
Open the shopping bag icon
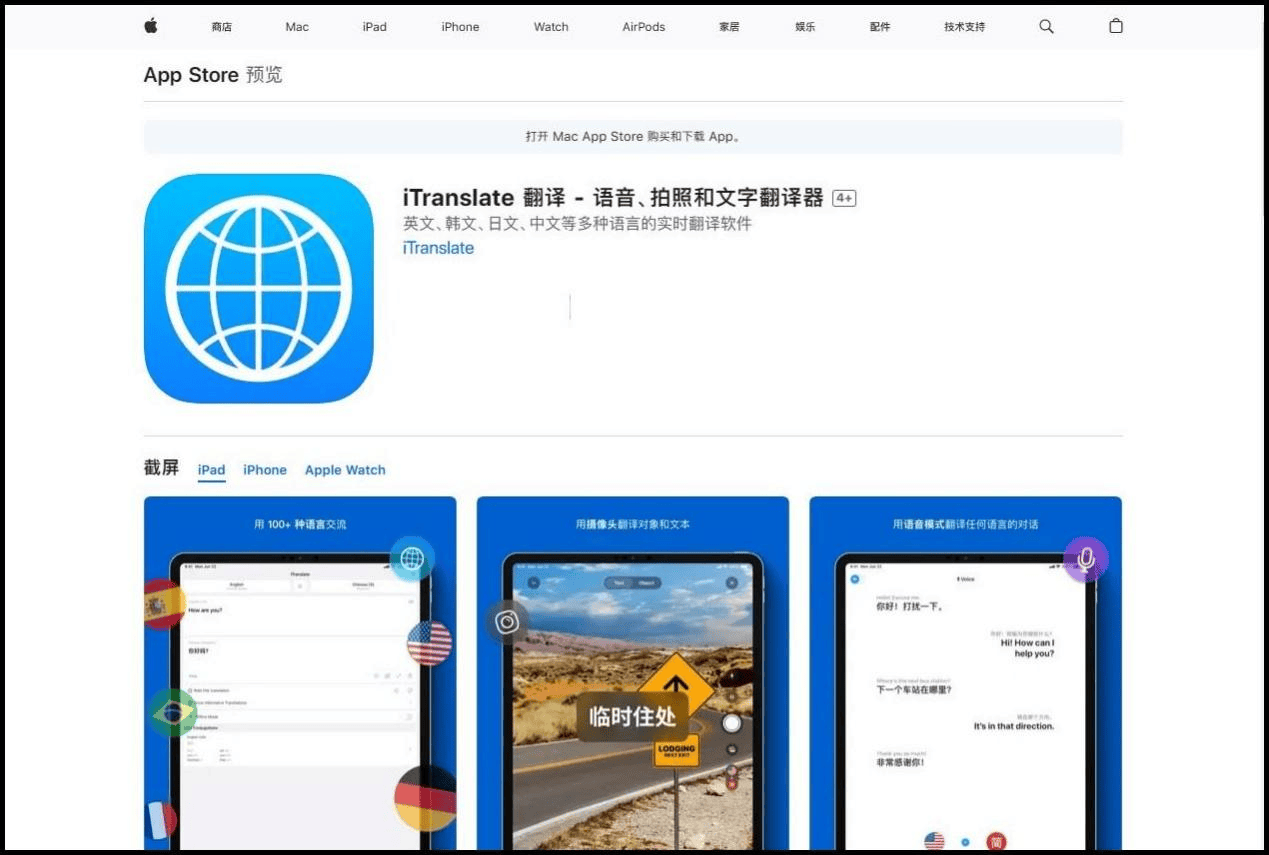pos(1116,27)
